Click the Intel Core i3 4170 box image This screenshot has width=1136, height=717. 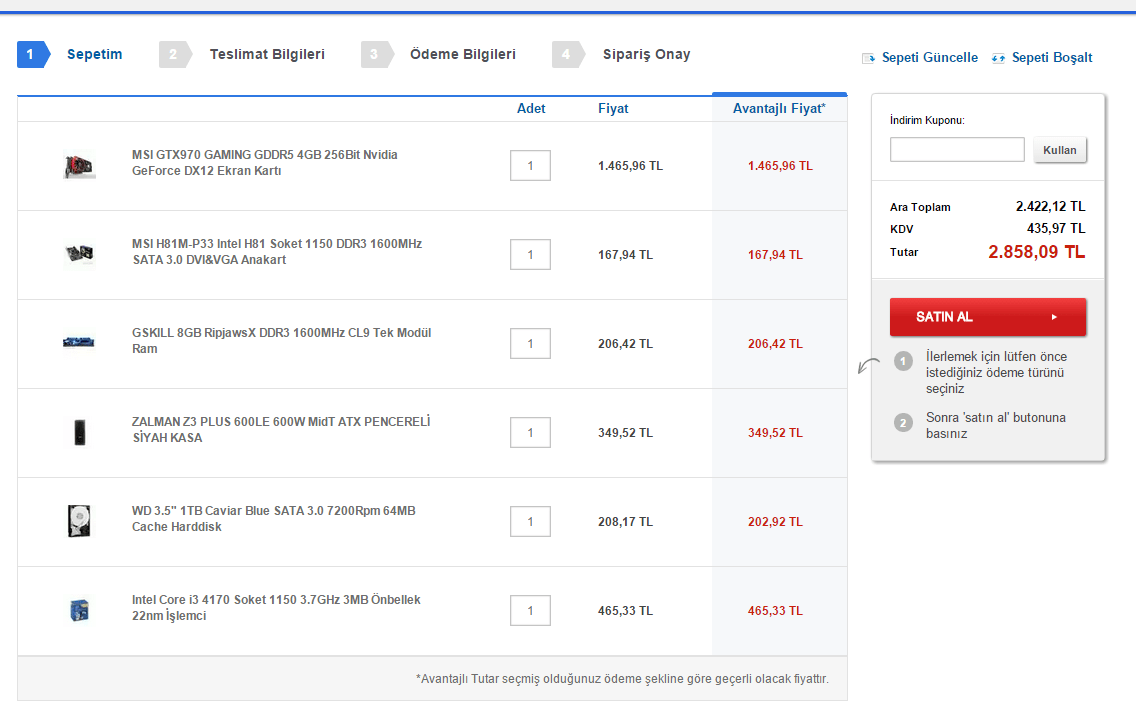[79, 609]
